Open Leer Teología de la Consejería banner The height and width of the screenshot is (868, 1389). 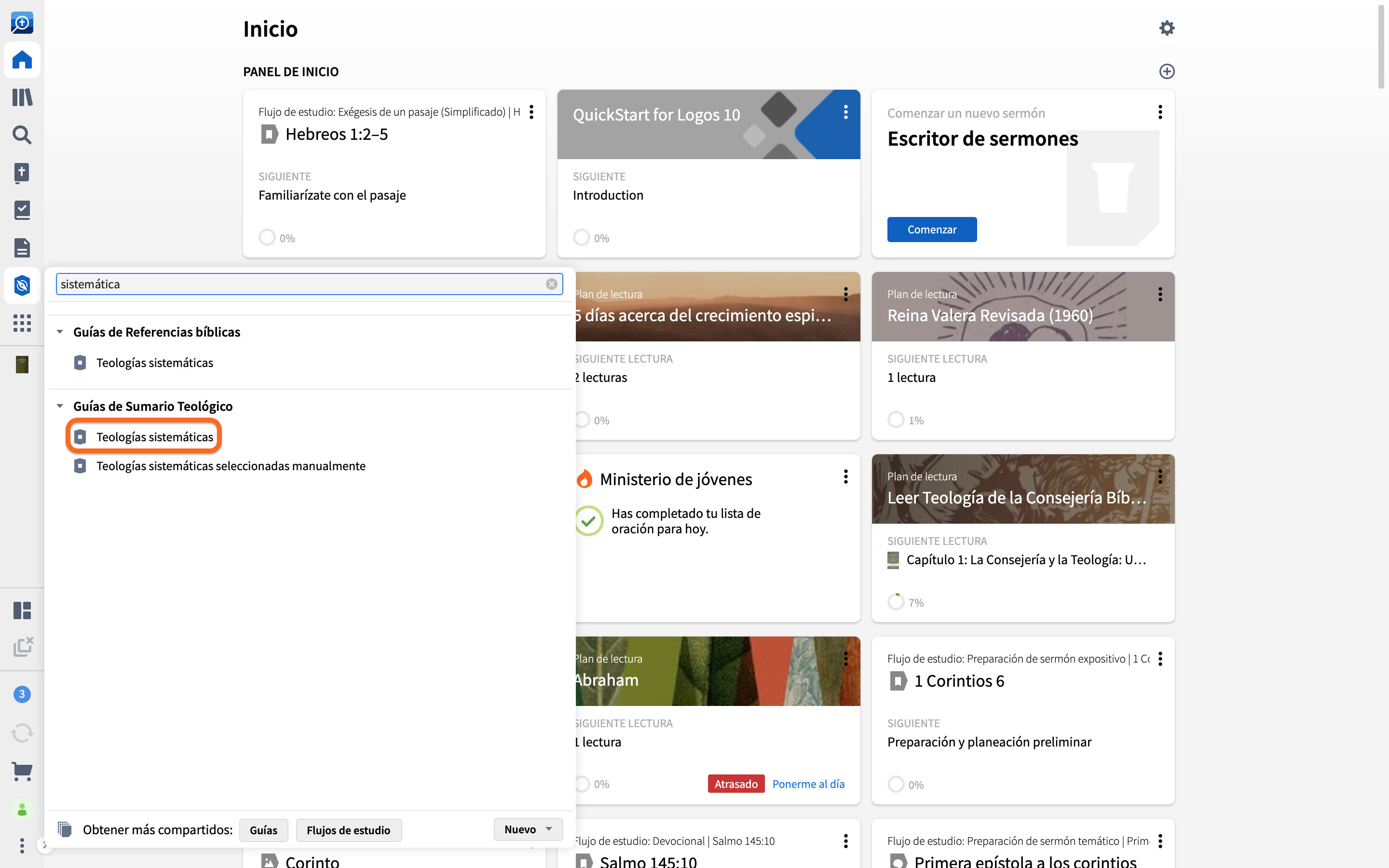(x=1023, y=489)
